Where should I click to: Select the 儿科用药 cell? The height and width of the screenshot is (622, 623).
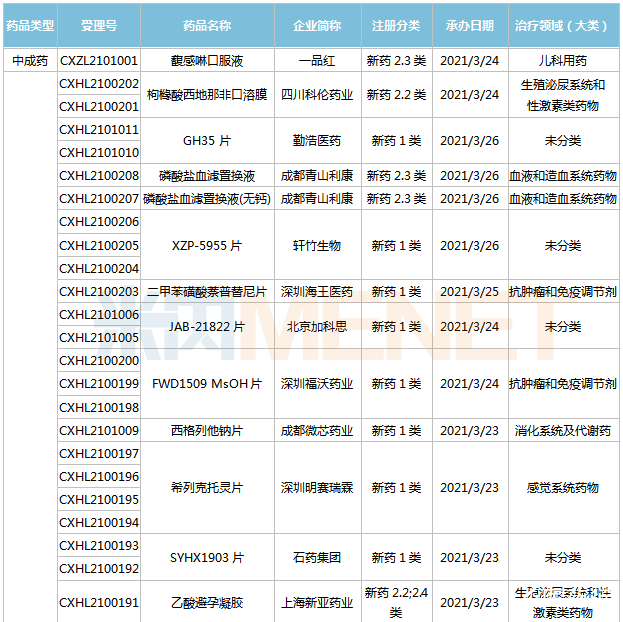[x=563, y=60]
